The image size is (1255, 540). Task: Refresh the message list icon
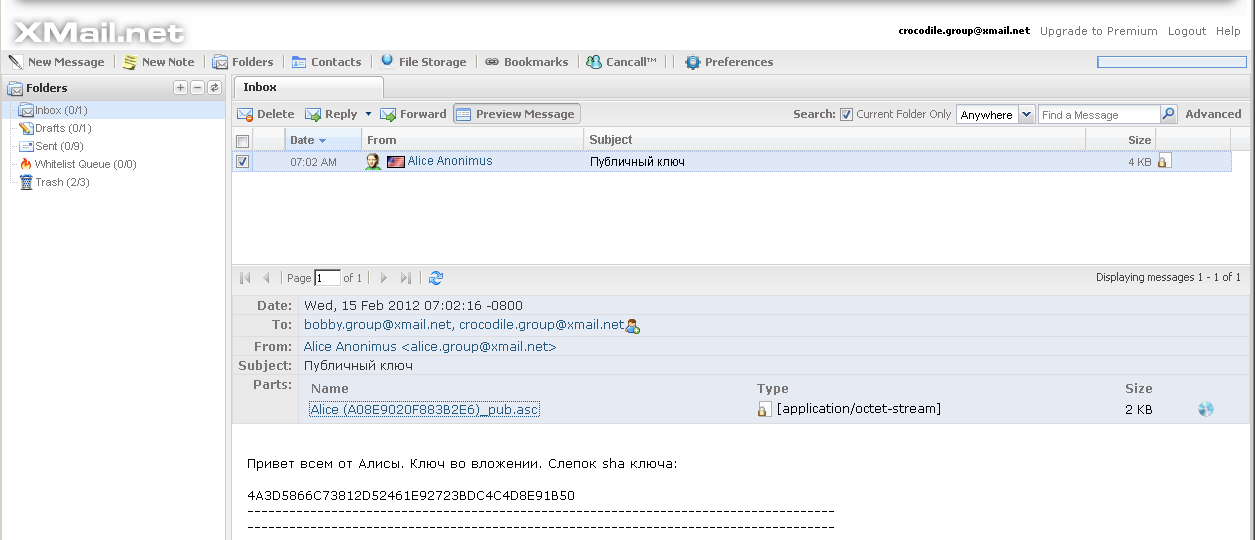pos(436,278)
